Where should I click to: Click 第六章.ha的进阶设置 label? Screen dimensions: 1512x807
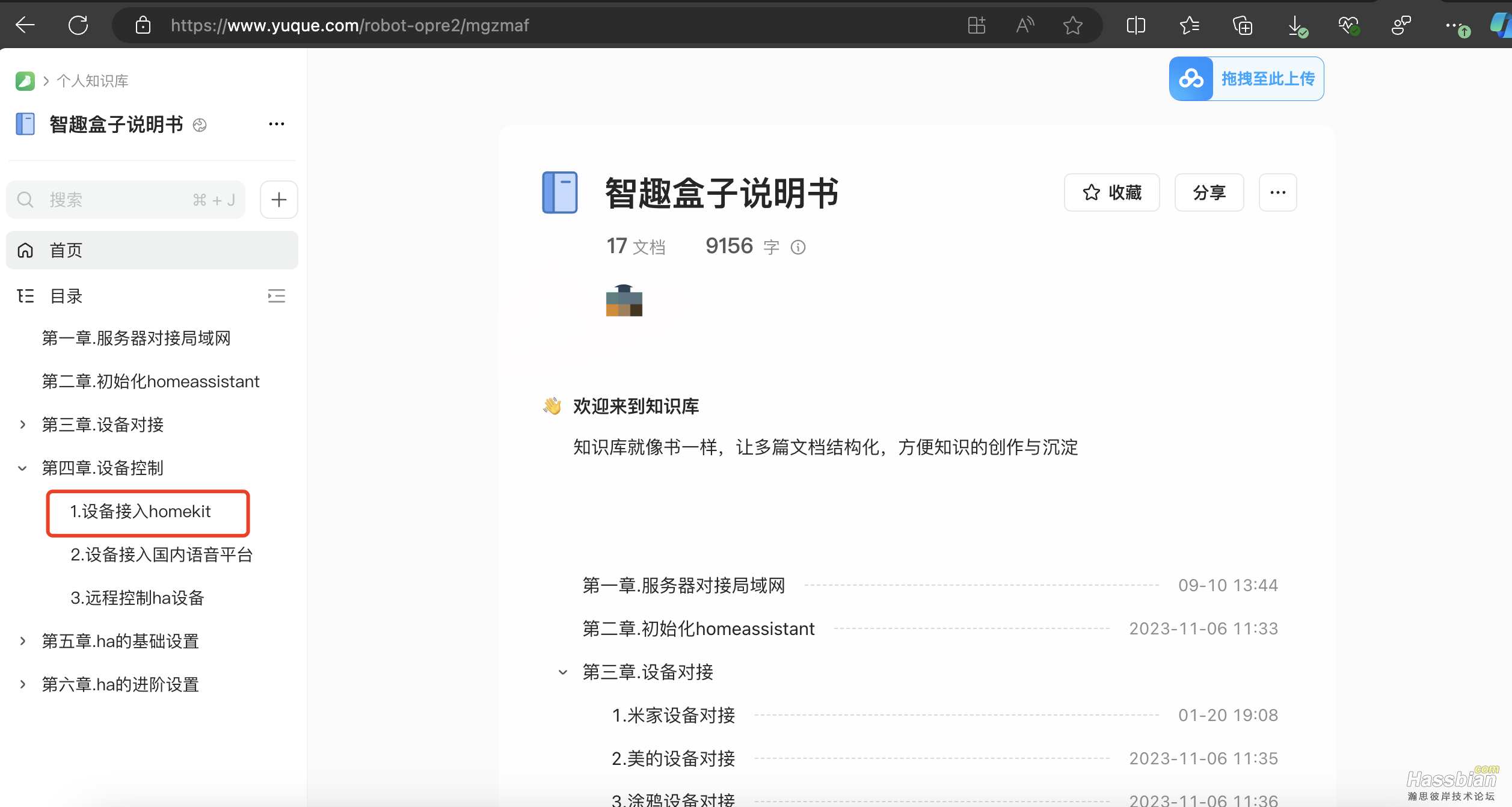click(120, 684)
